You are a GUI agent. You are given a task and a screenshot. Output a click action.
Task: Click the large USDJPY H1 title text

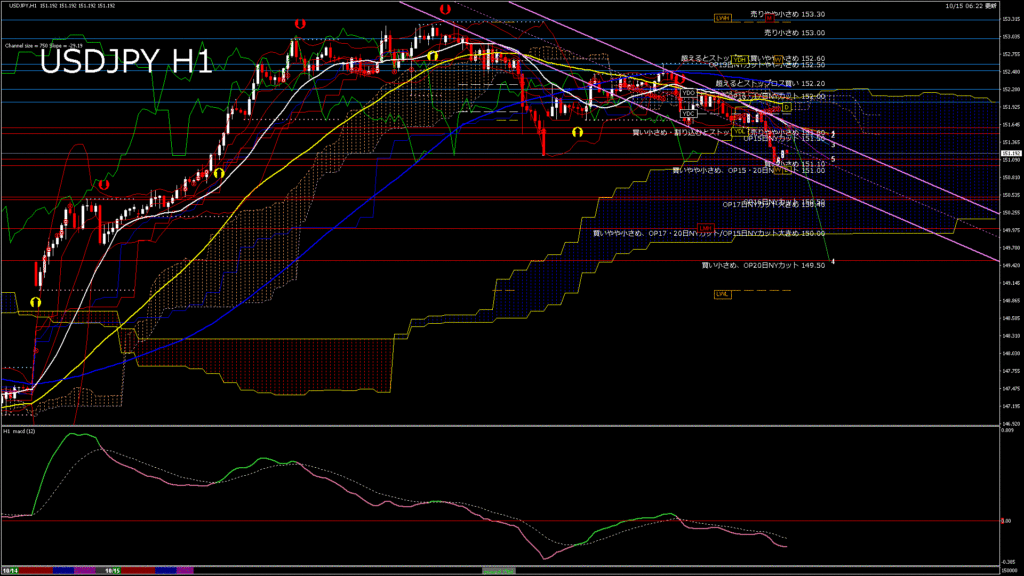pos(125,62)
